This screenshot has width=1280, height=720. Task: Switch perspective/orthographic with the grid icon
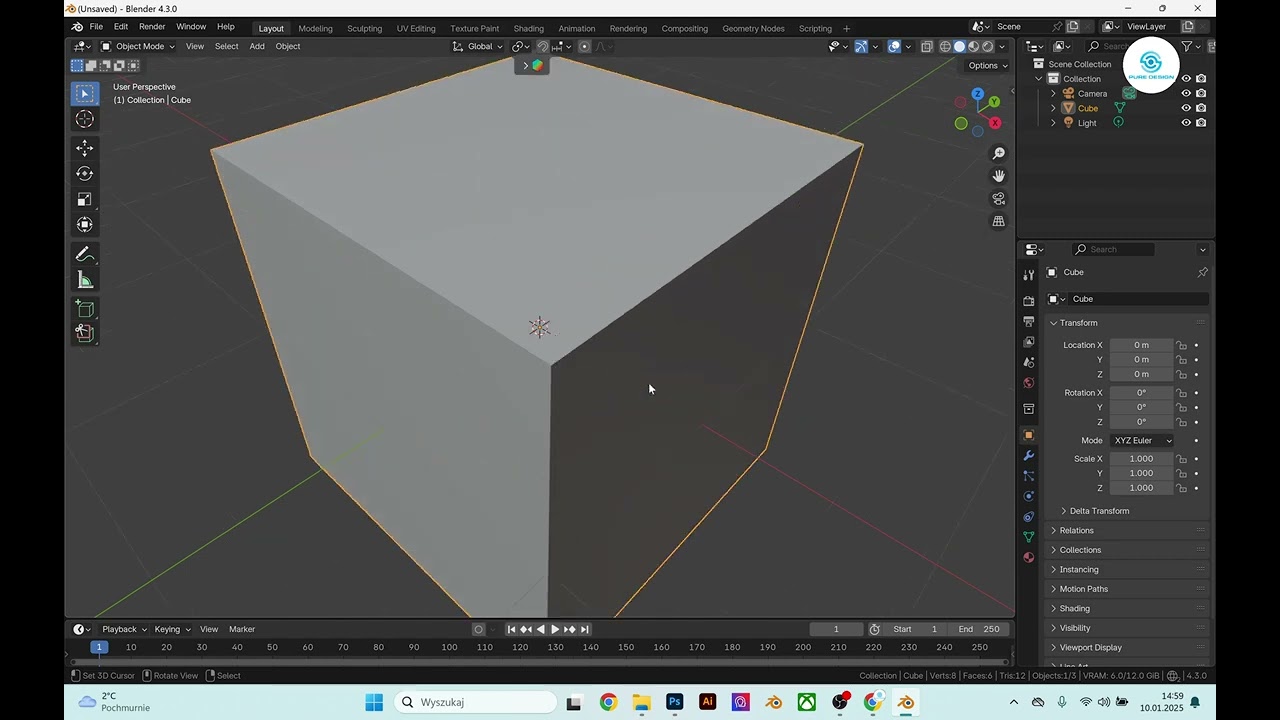998,221
